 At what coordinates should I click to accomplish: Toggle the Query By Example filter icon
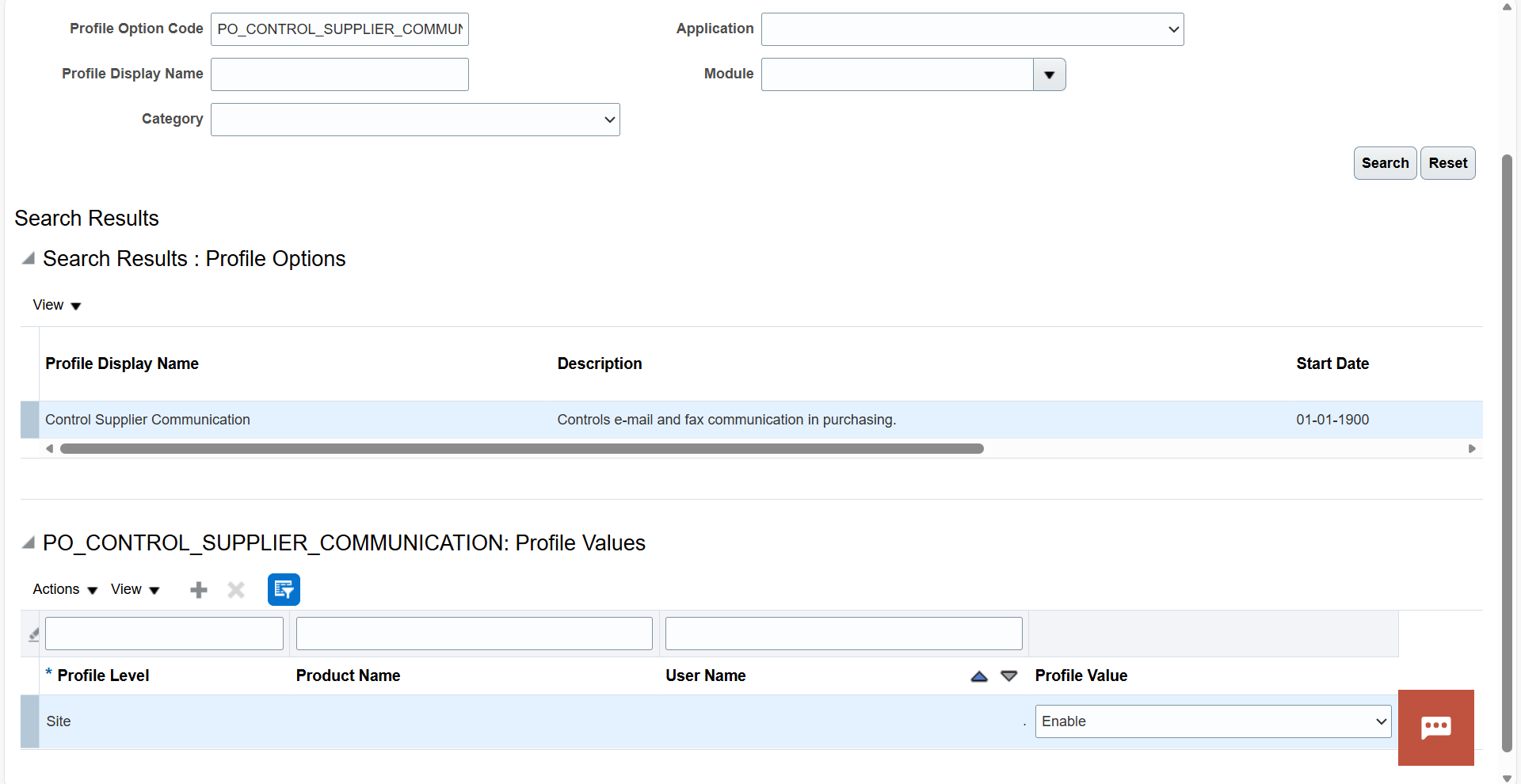(284, 589)
